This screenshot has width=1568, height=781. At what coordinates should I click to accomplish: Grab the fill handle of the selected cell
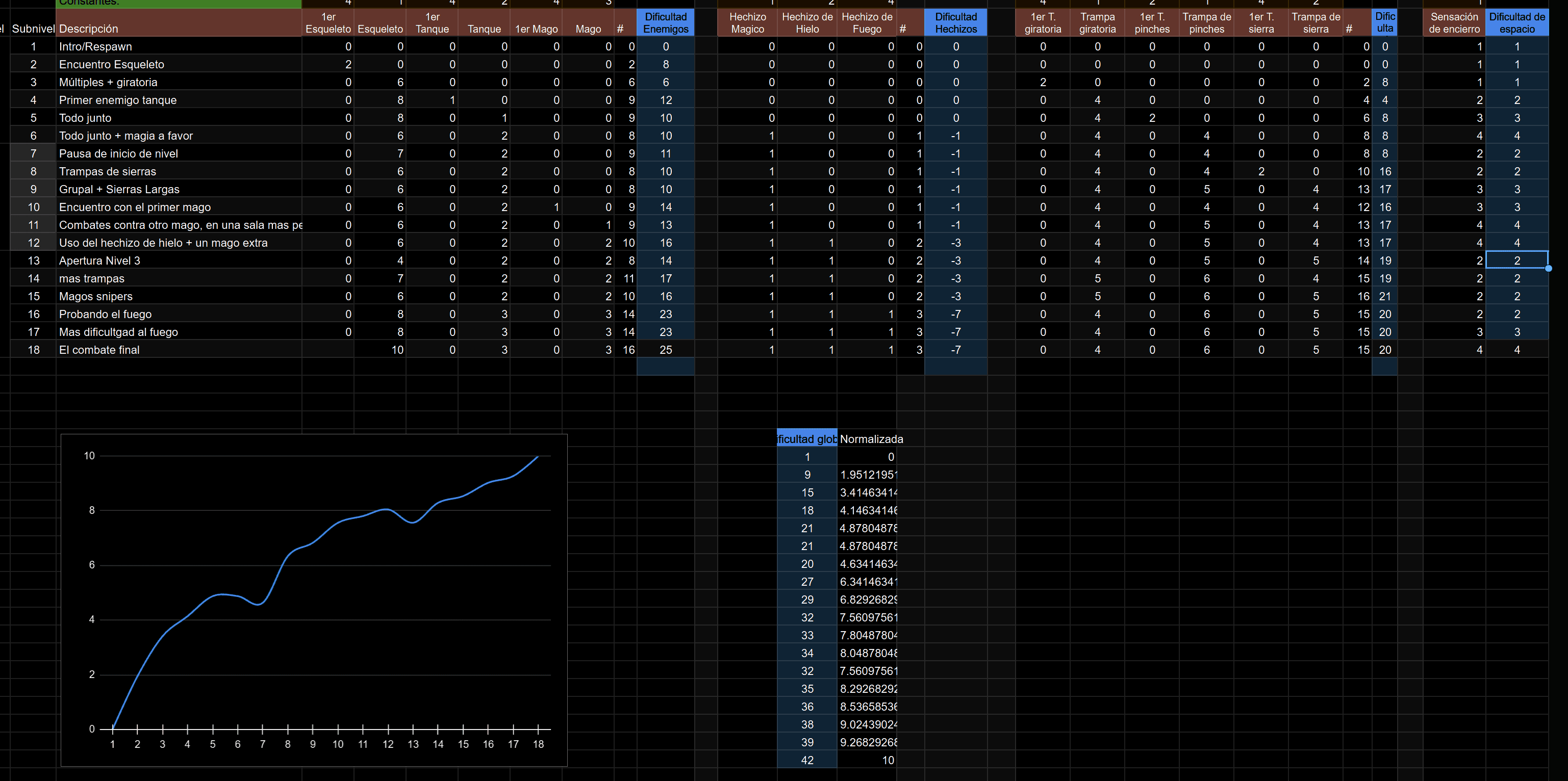tap(1548, 268)
